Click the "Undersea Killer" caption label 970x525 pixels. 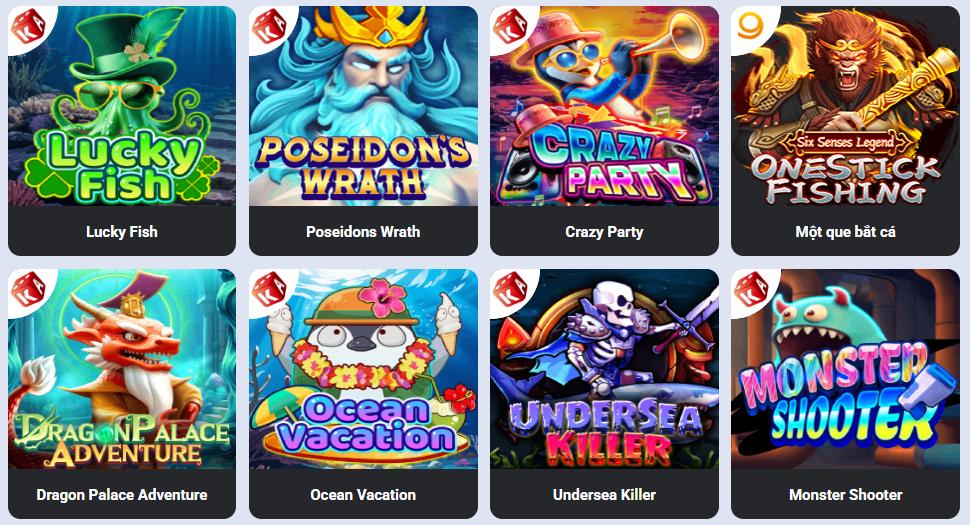(x=604, y=495)
